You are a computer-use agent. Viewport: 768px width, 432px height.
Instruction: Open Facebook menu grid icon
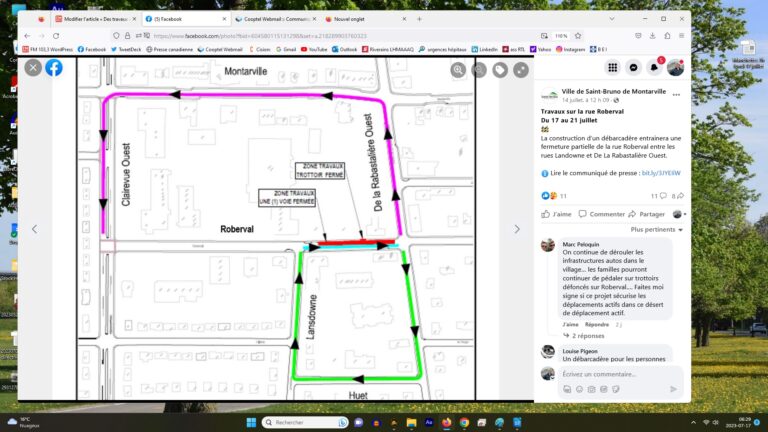click(612, 67)
